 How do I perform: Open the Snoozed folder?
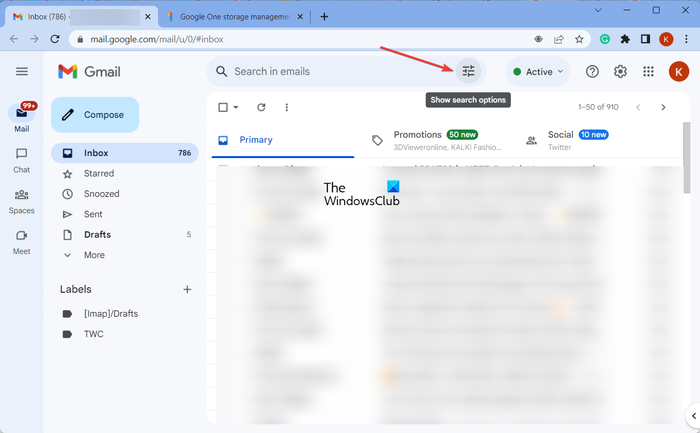pos(125,194)
